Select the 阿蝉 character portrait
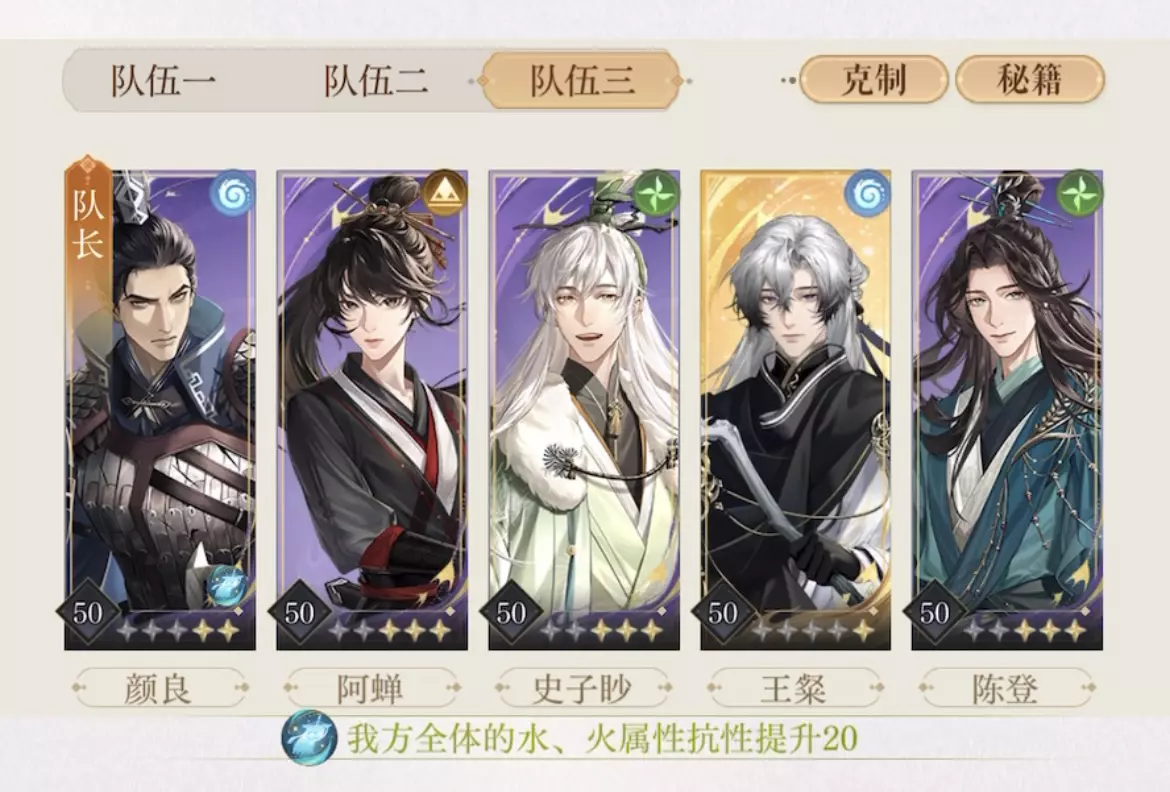This screenshot has width=1170, height=792. (372, 410)
